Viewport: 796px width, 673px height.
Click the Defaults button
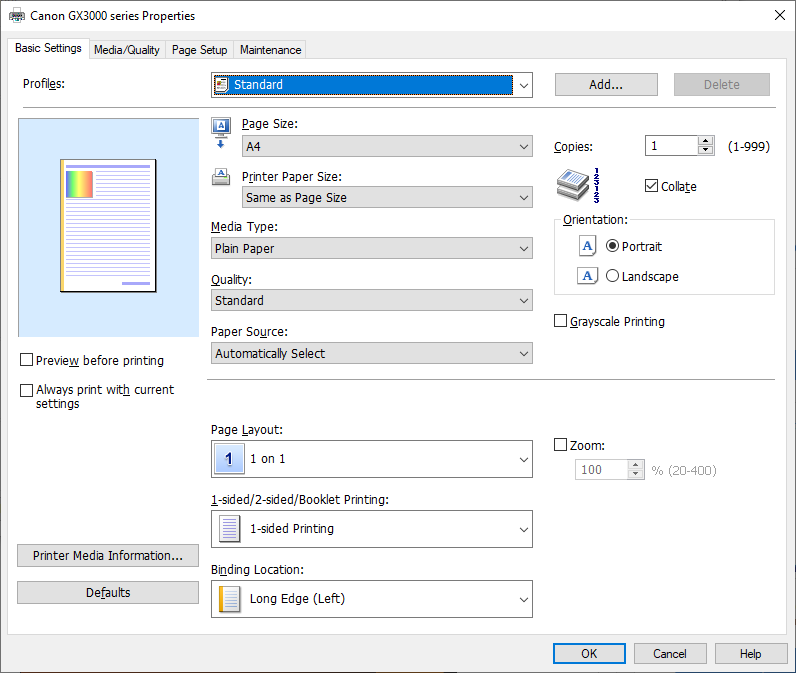click(x=108, y=593)
